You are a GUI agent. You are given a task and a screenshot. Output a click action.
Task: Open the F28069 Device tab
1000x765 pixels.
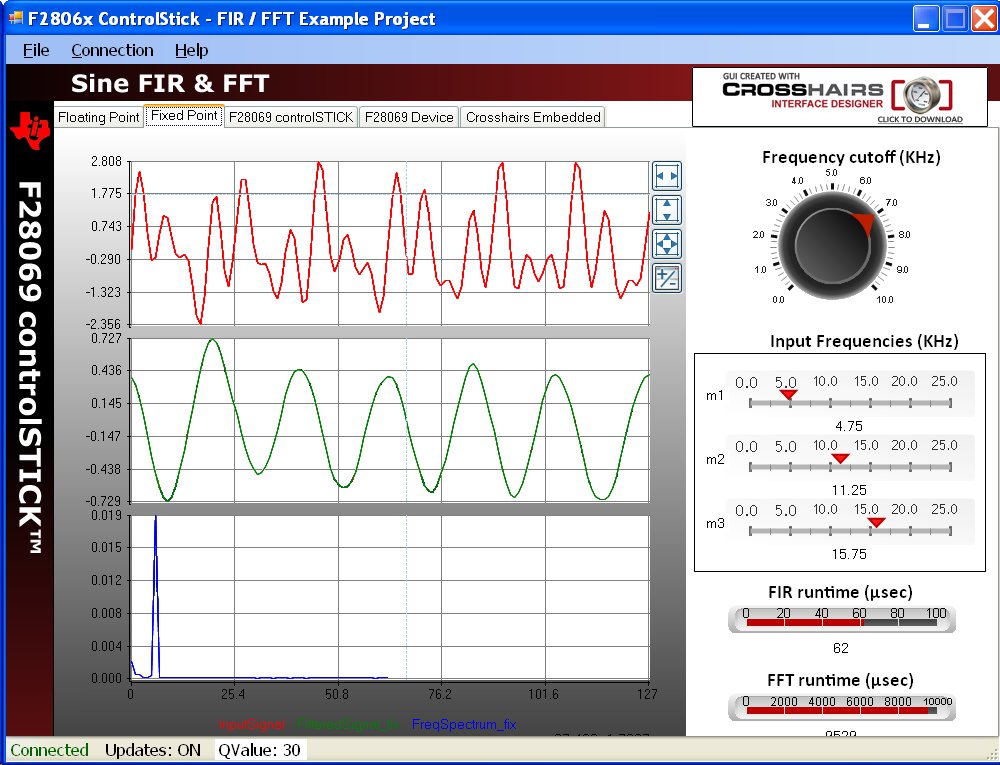(409, 117)
